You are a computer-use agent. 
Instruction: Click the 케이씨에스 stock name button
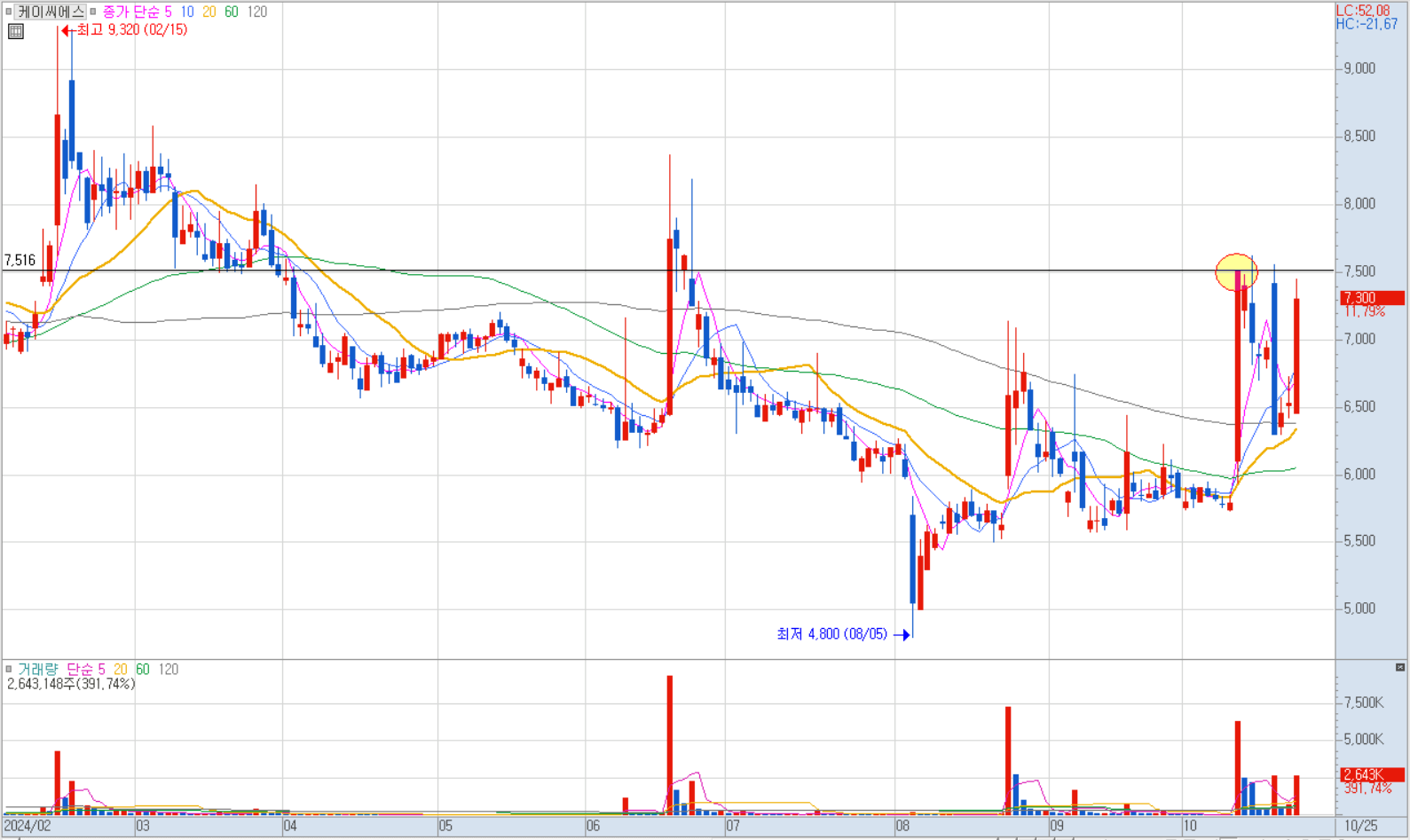pos(51,12)
